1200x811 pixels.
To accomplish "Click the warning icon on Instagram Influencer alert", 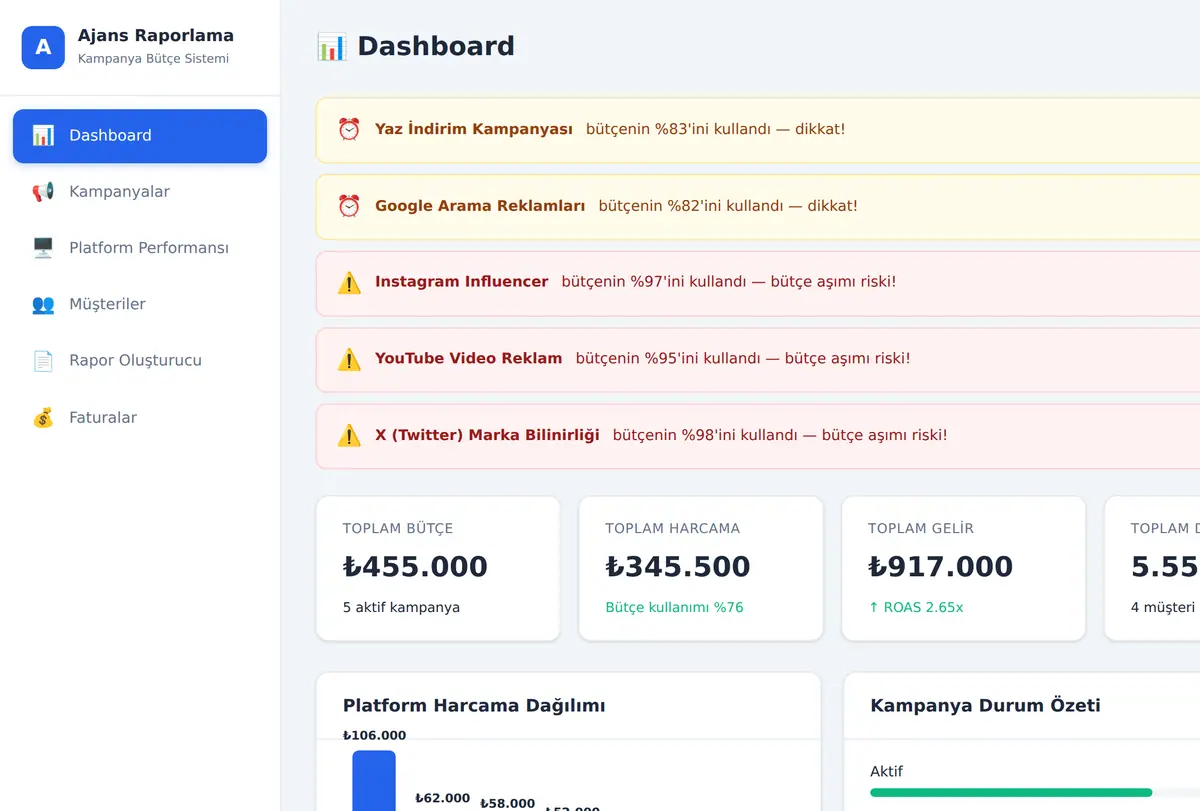I will click(349, 282).
